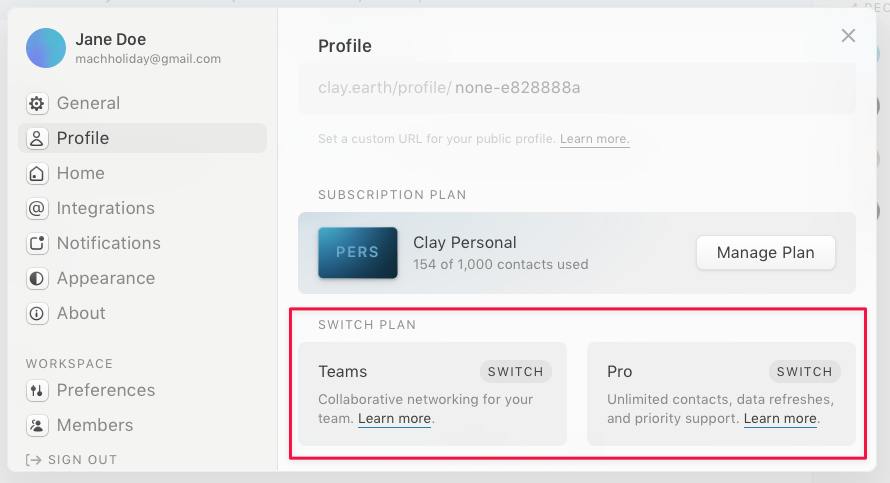890x483 pixels.
Task: Click the General gear icon
Action: coord(37,104)
